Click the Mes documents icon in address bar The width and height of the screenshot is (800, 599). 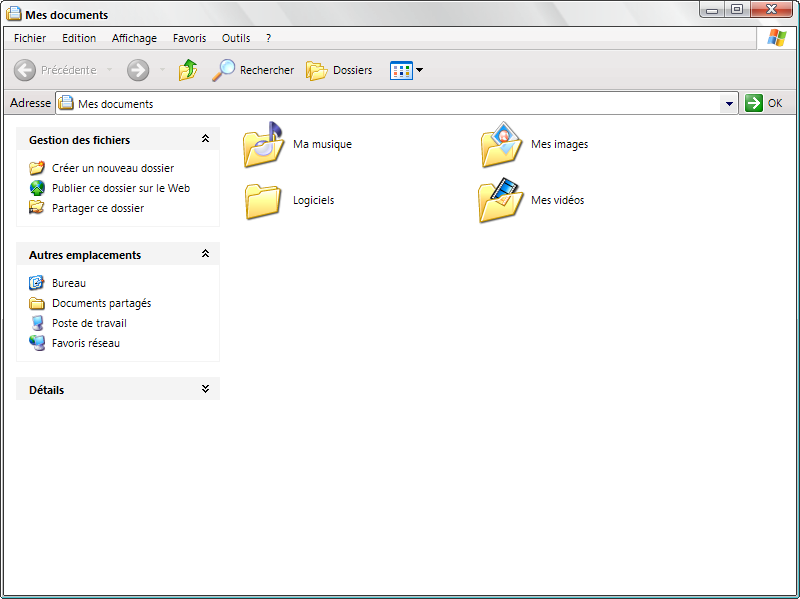coord(66,103)
